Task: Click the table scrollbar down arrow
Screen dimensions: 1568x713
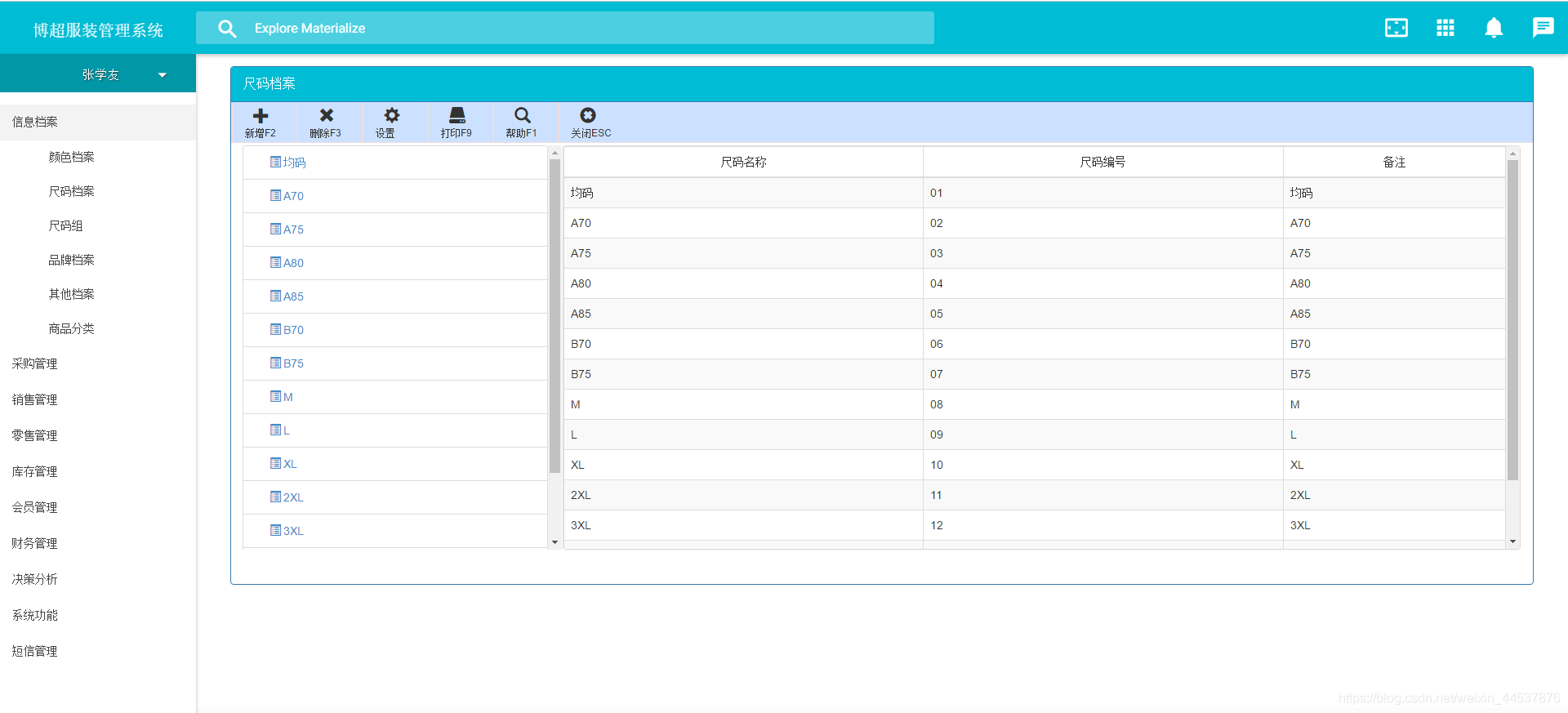Action: click(1512, 541)
